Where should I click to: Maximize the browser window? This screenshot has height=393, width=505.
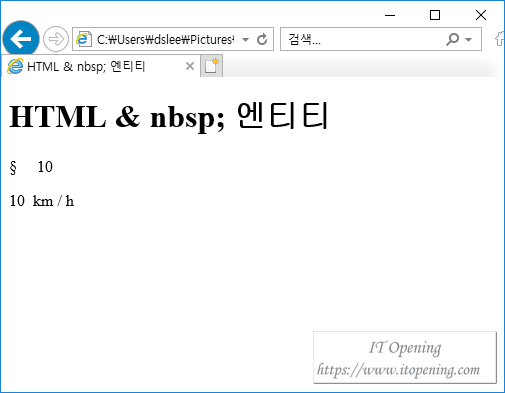click(x=435, y=15)
